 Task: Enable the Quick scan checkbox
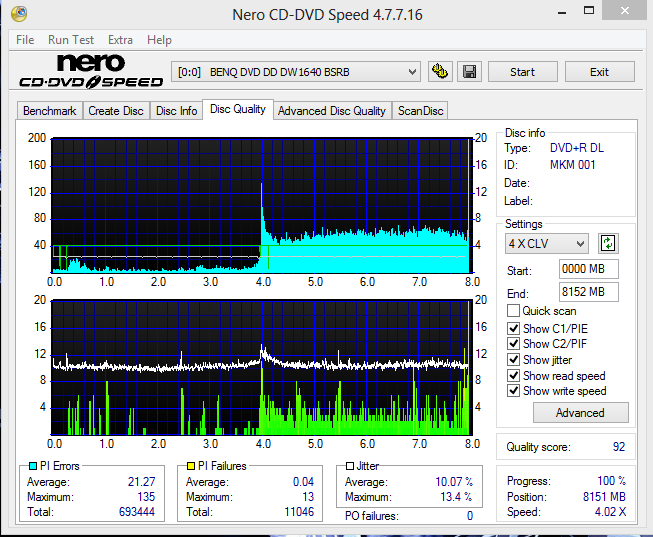click(514, 311)
